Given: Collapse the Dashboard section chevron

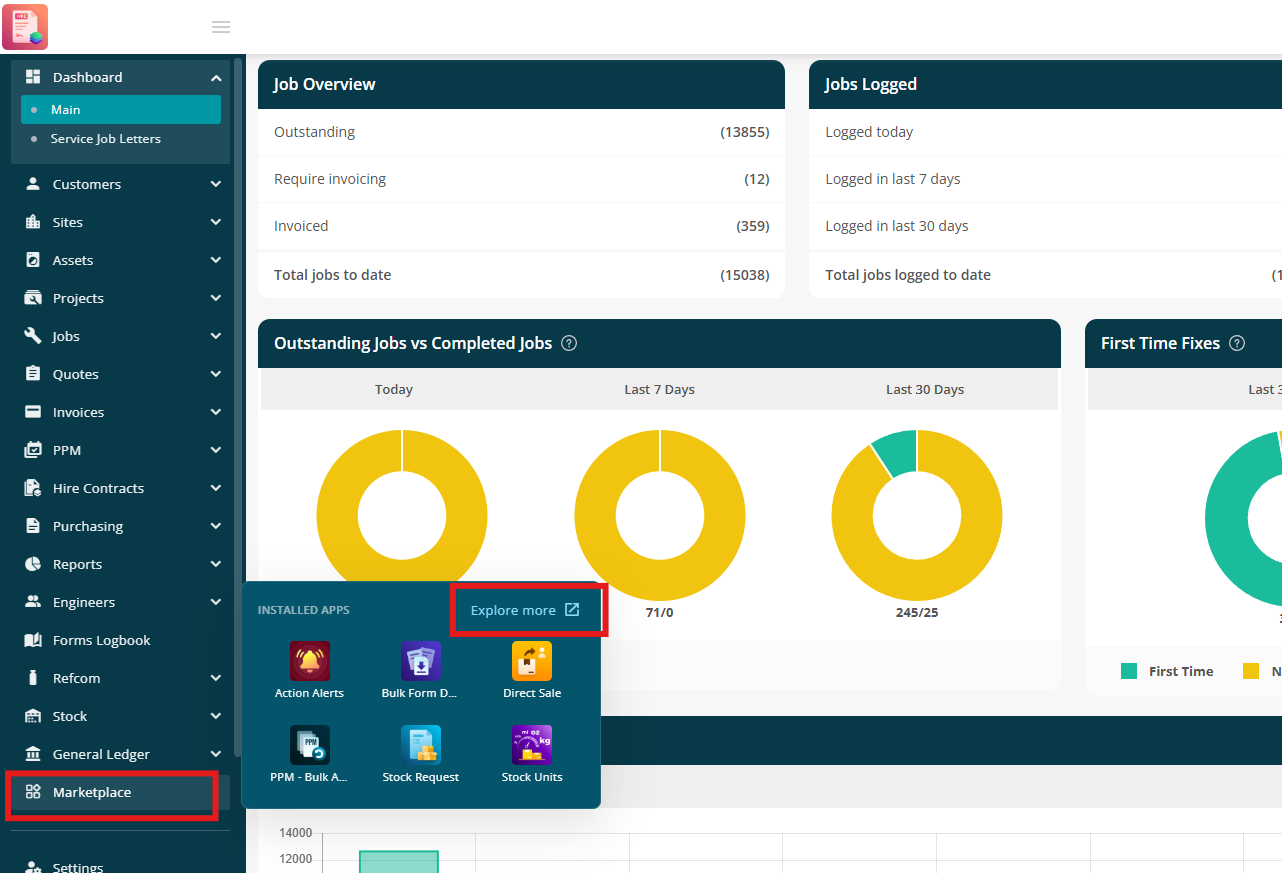Looking at the screenshot, I should pos(216,77).
